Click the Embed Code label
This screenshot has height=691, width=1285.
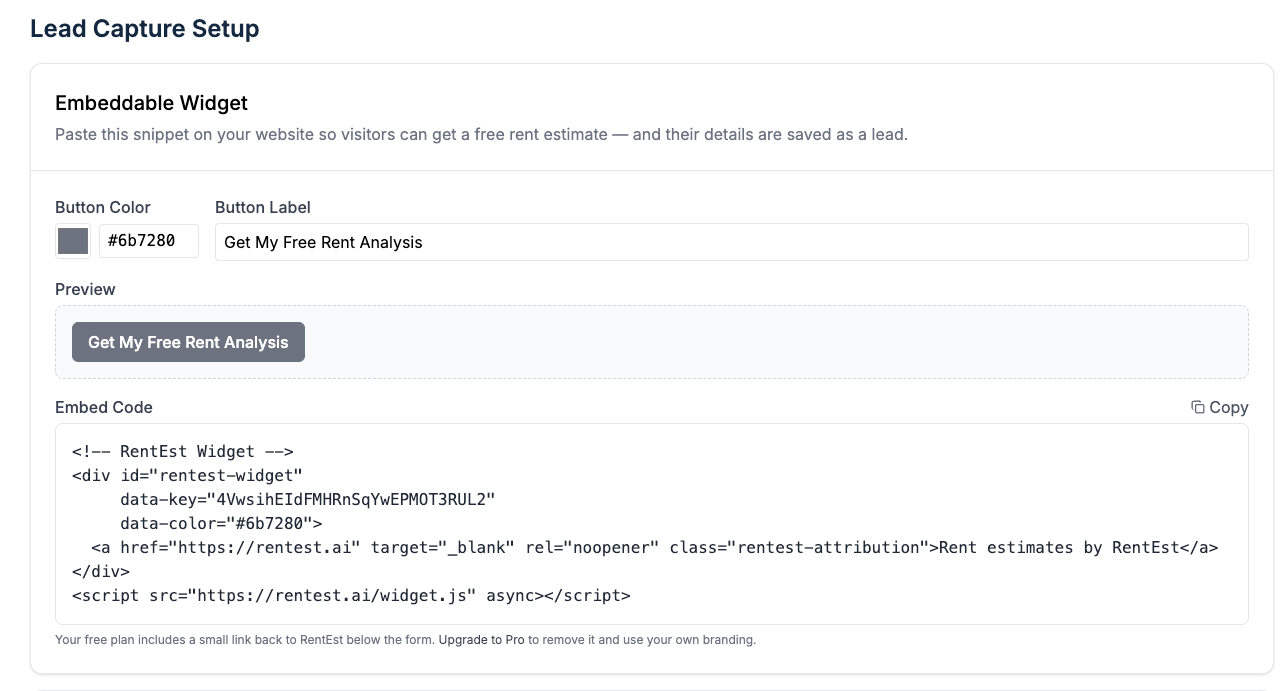coord(104,407)
